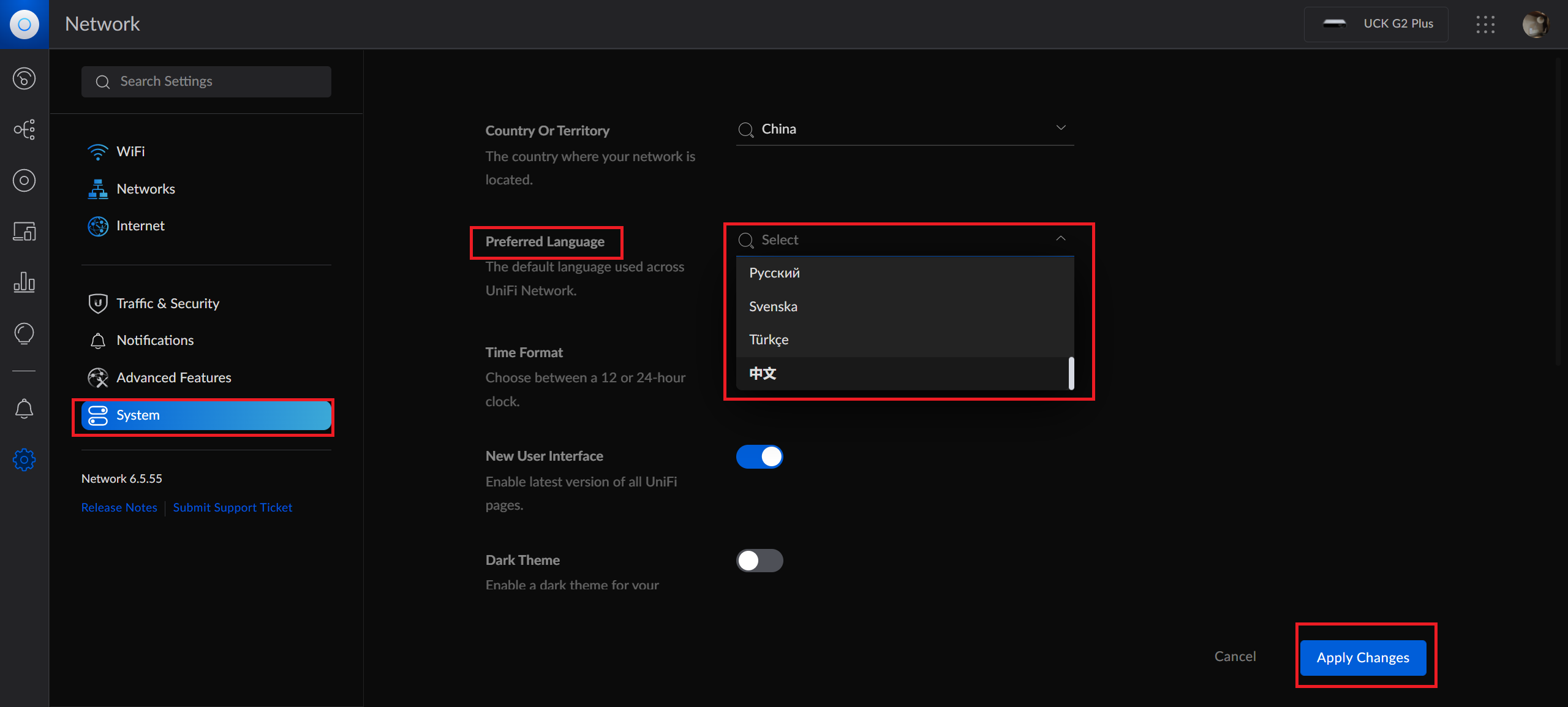Open the Release Notes link

point(119,507)
